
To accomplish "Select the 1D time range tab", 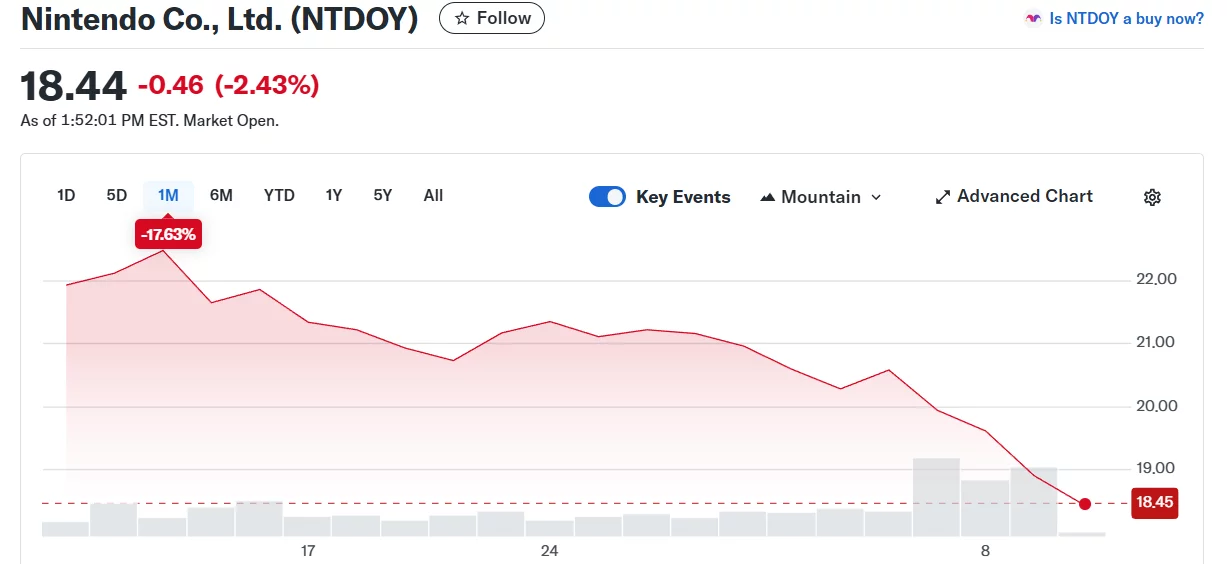I will click(x=66, y=196).
